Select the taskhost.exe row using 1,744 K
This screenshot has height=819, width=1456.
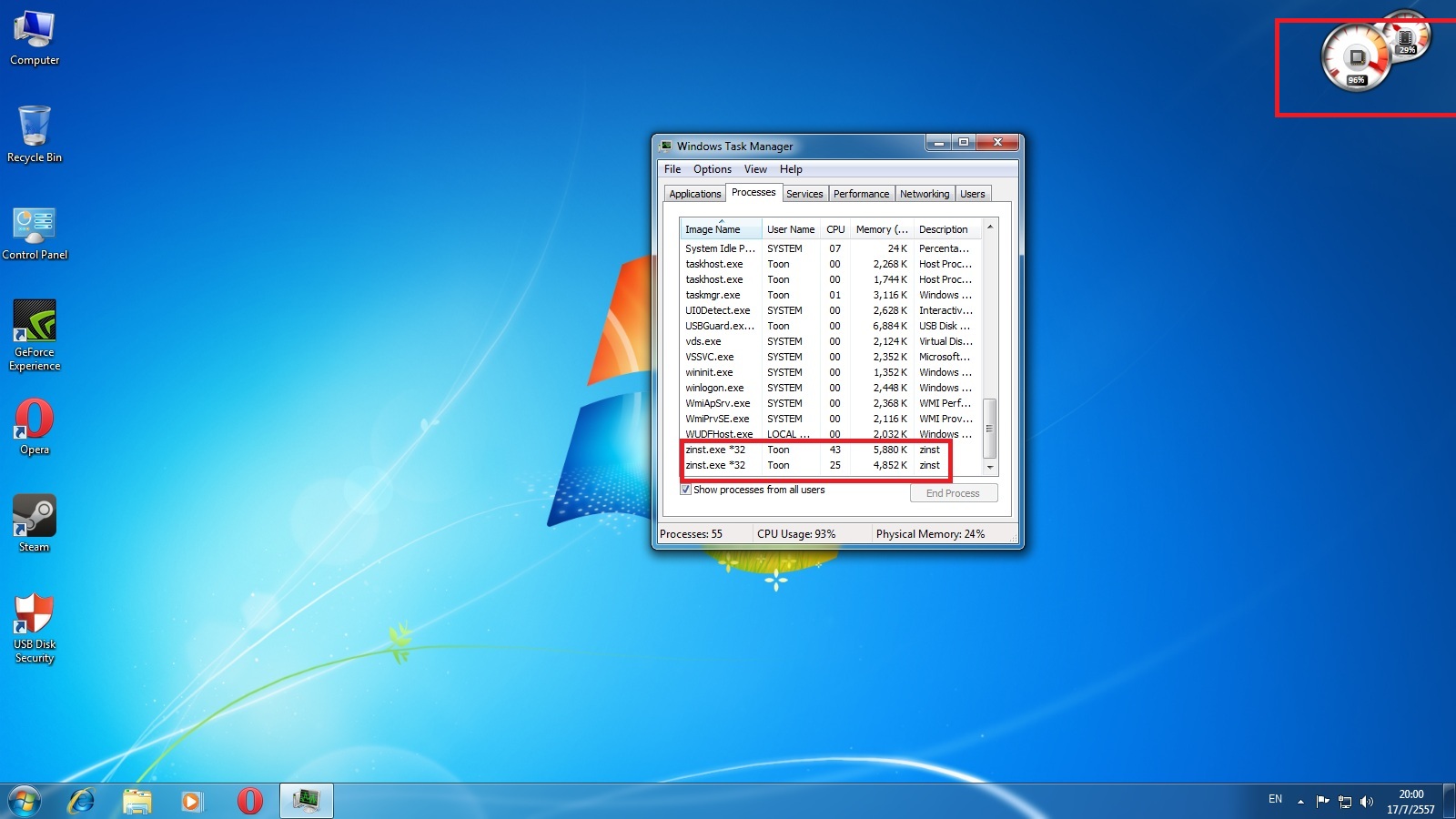click(831, 279)
